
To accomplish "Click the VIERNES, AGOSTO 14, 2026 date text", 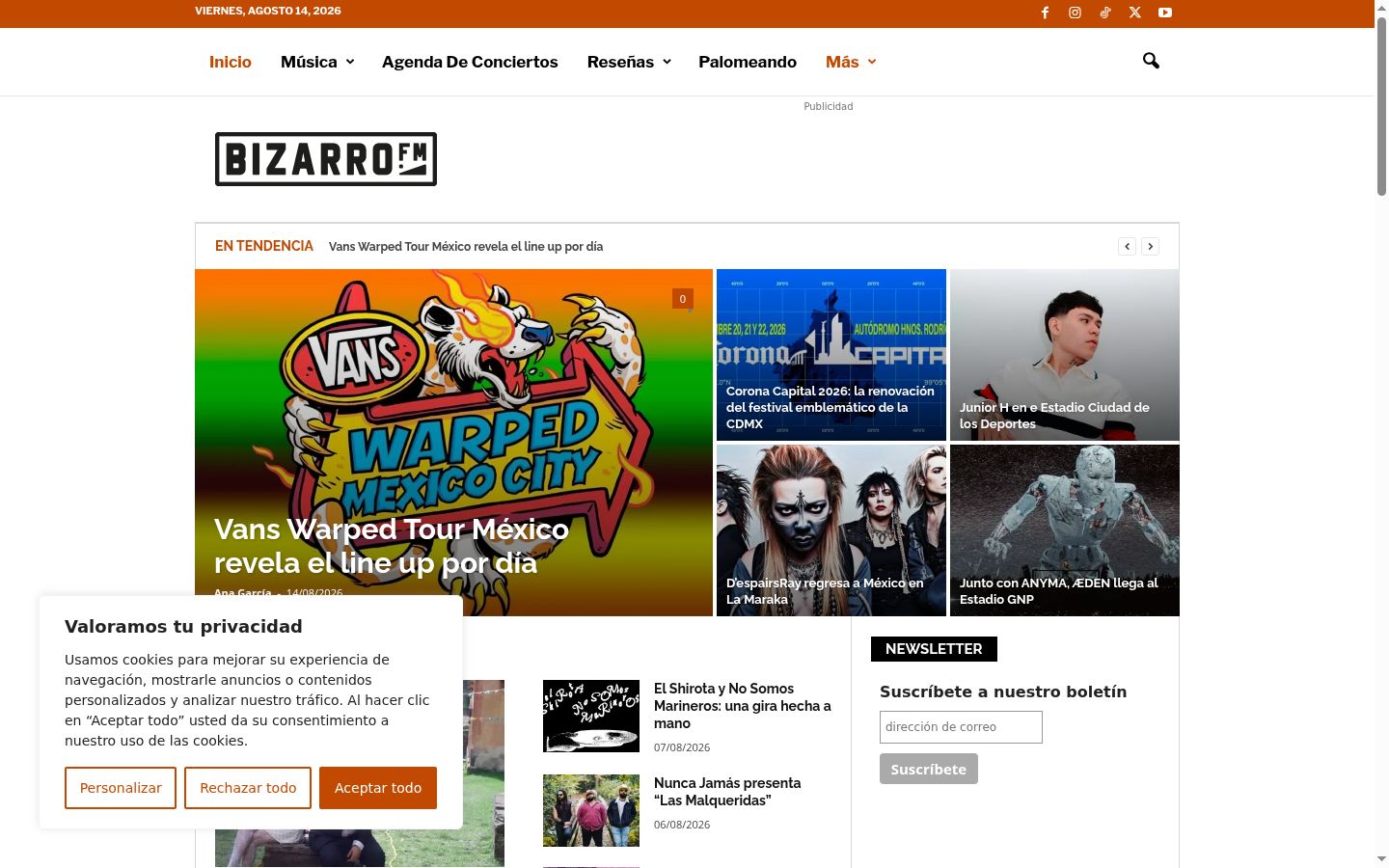I will (x=268, y=12).
